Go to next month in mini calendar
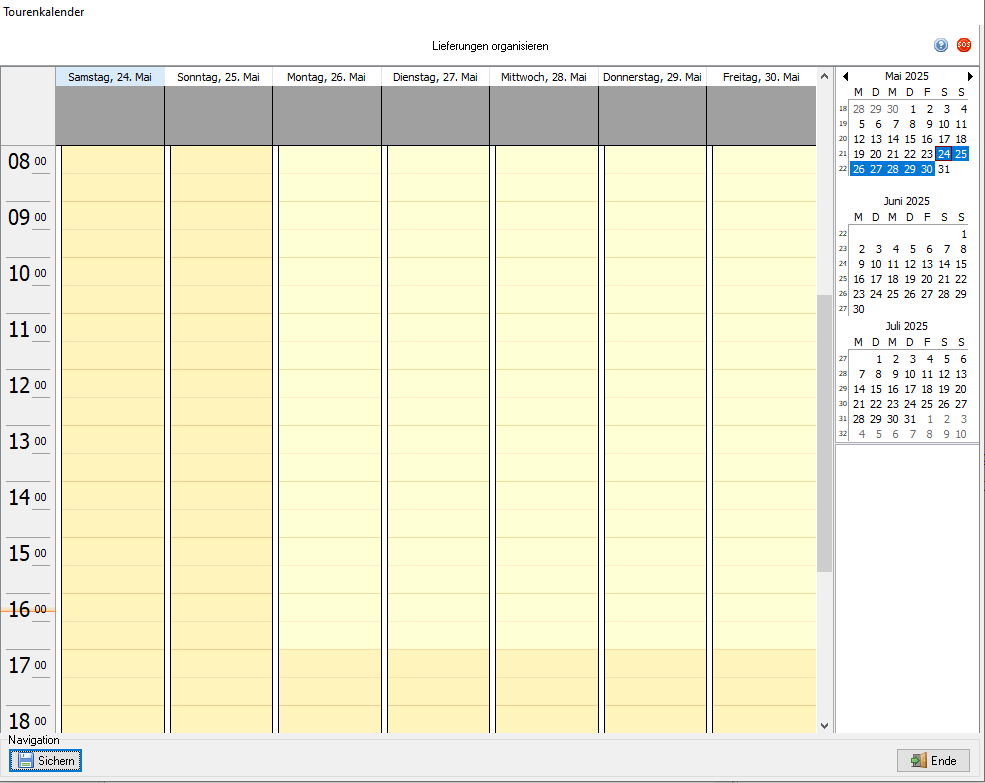The image size is (985, 783). click(970, 77)
